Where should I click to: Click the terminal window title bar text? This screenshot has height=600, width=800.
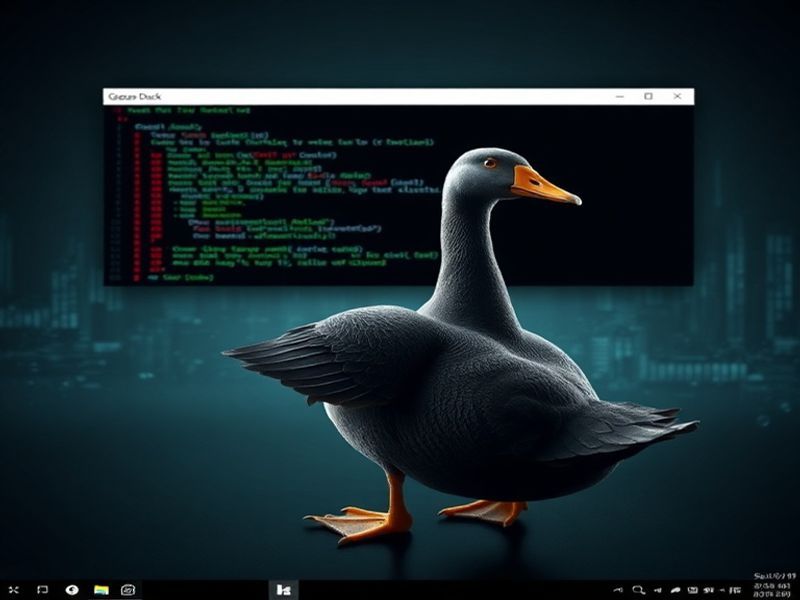(135, 96)
